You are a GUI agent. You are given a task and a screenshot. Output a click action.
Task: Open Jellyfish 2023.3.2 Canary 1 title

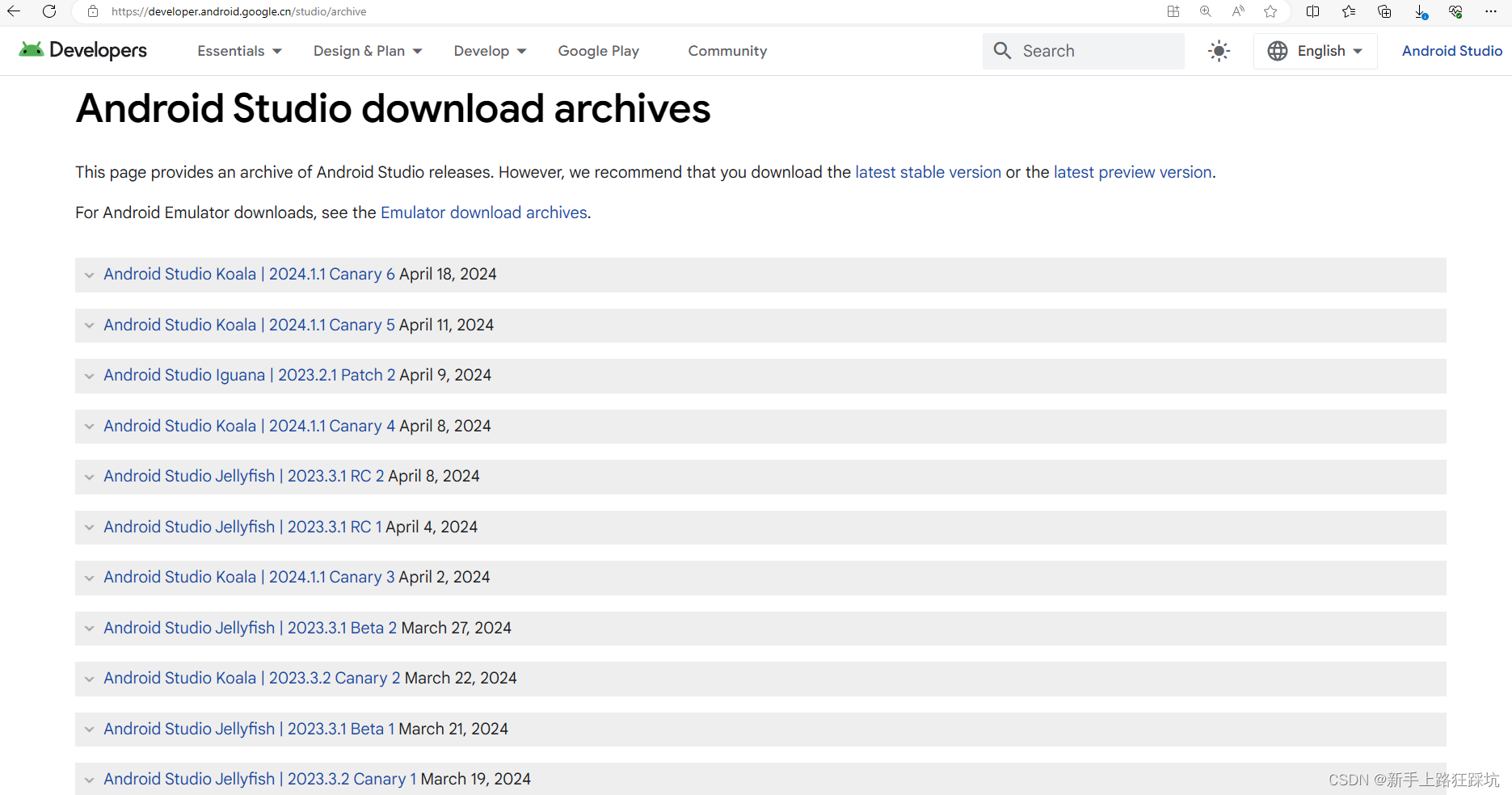(x=260, y=779)
